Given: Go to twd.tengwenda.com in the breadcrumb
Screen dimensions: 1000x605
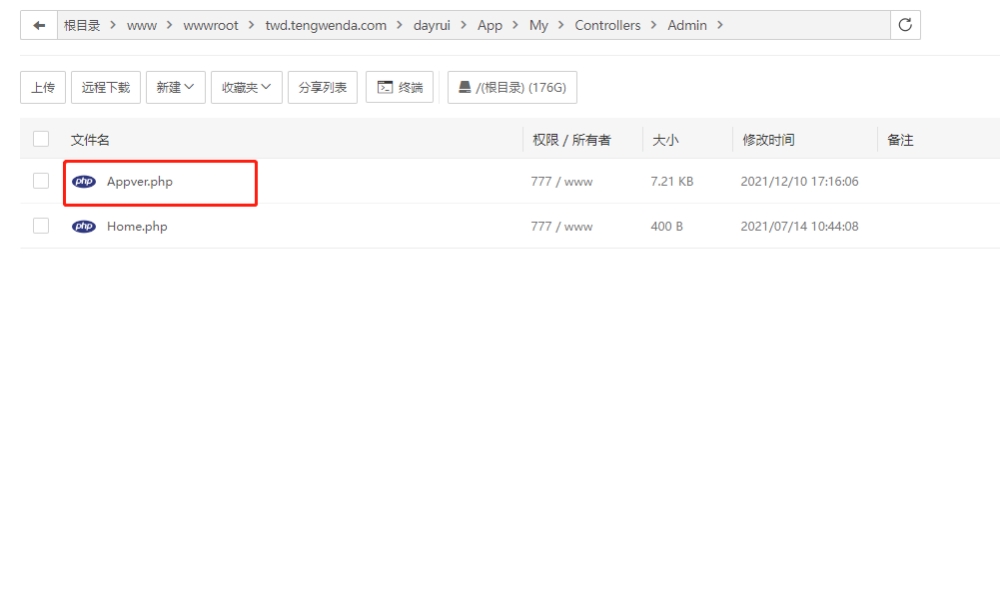Looking at the screenshot, I should [x=326, y=26].
